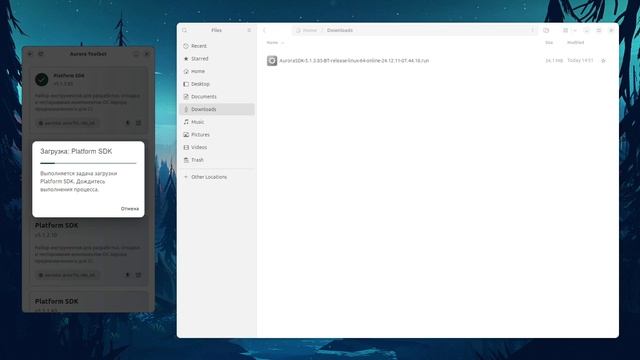Open search in the Files window

pos(184,30)
